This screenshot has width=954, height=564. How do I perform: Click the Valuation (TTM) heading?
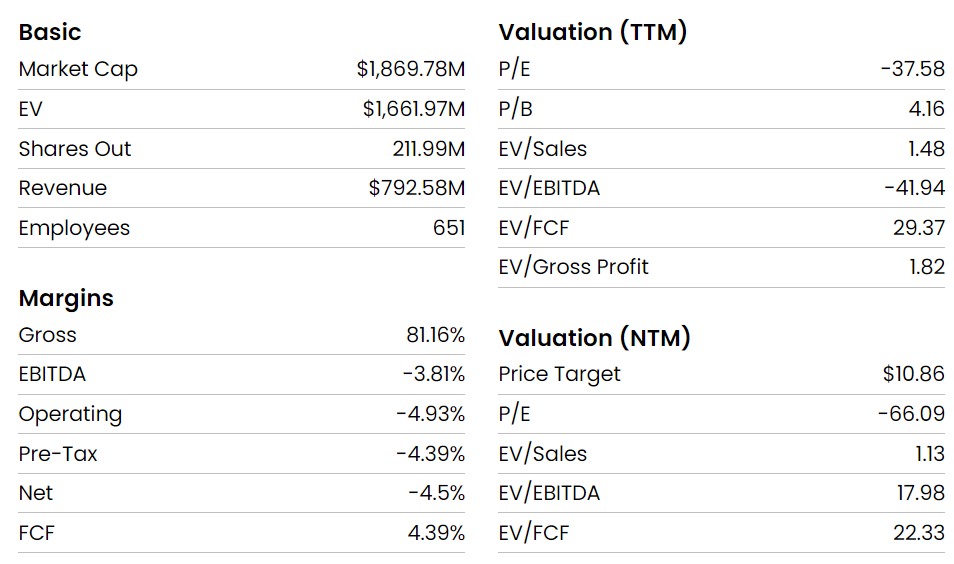pos(593,32)
